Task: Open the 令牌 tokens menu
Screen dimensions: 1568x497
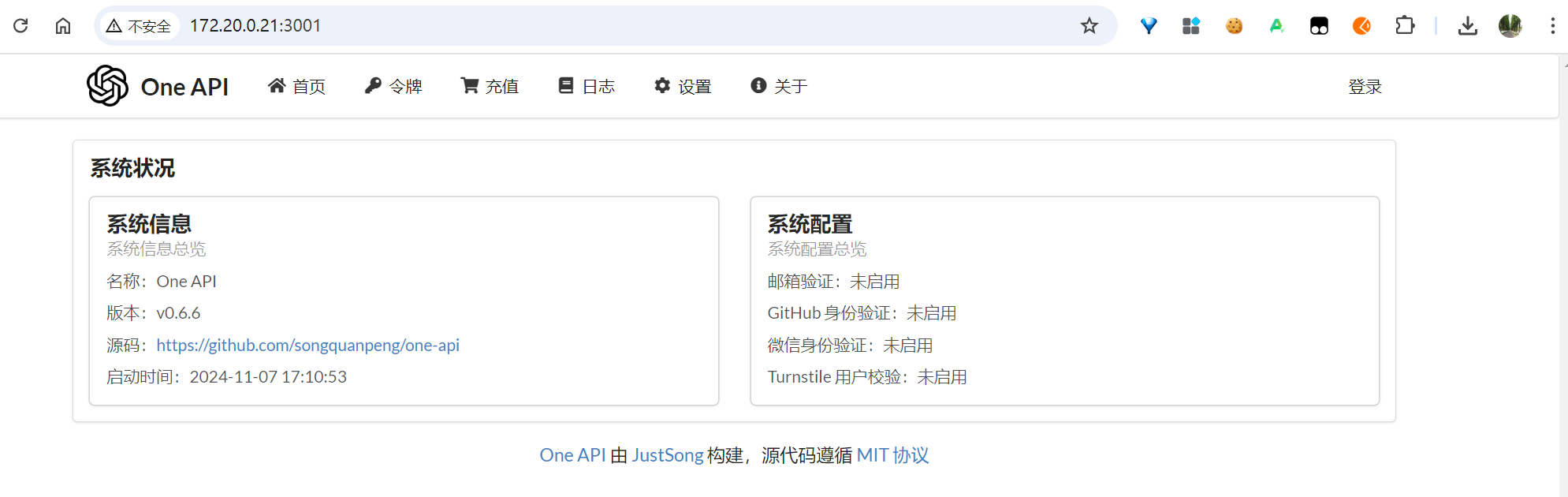Action: tap(393, 86)
